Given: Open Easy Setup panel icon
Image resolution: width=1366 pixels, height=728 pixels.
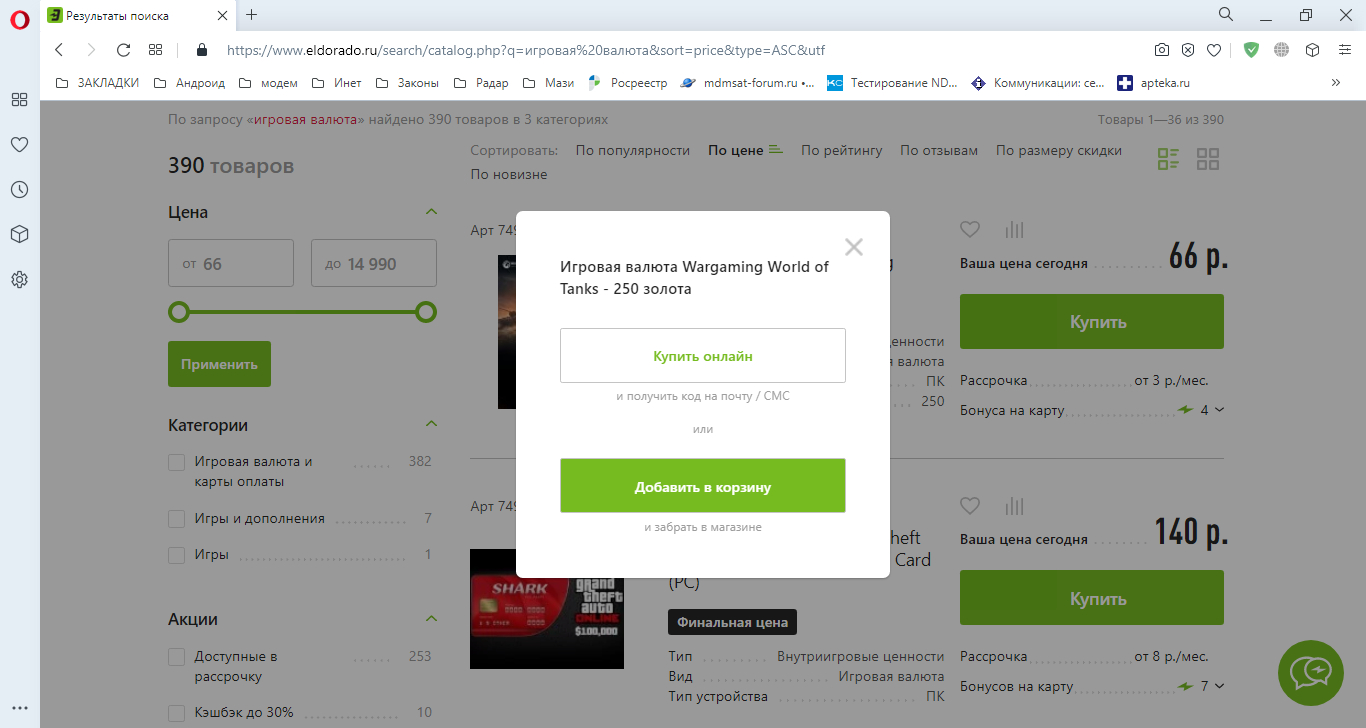Looking at the screenshot, I should pos(1344,50).
